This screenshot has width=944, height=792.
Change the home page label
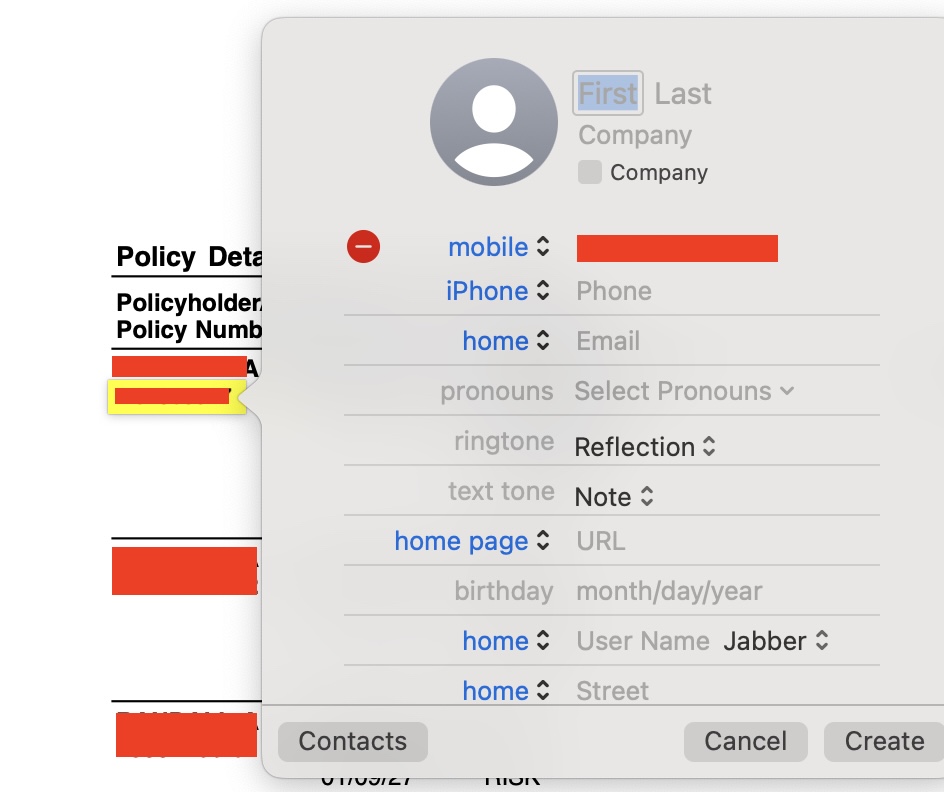point(472,541)
